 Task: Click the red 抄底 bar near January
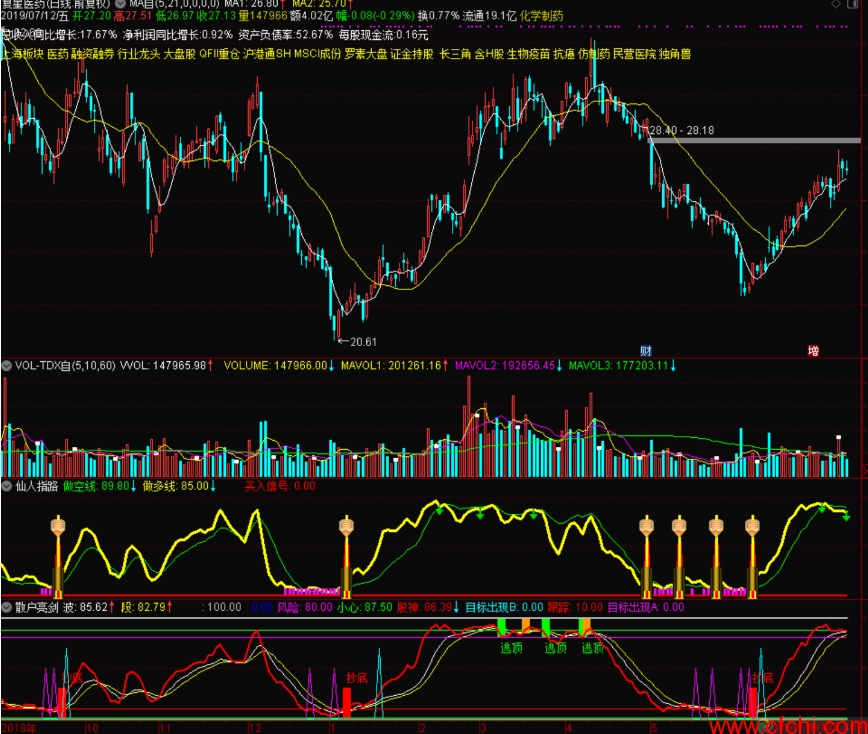(347, 702)
